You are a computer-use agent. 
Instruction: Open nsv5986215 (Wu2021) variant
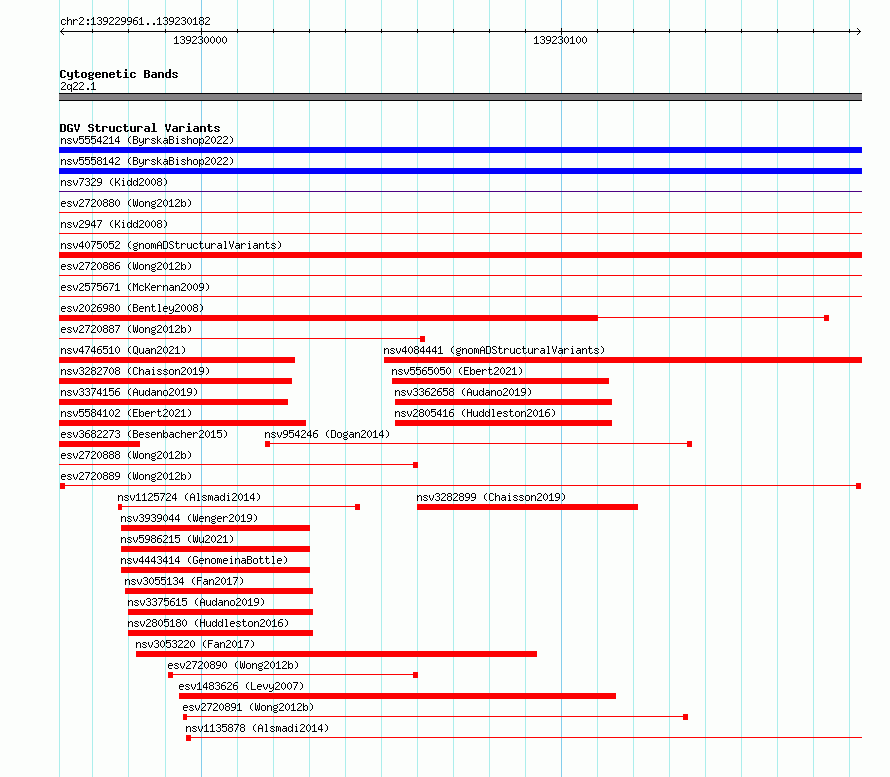tap(177, 539)
